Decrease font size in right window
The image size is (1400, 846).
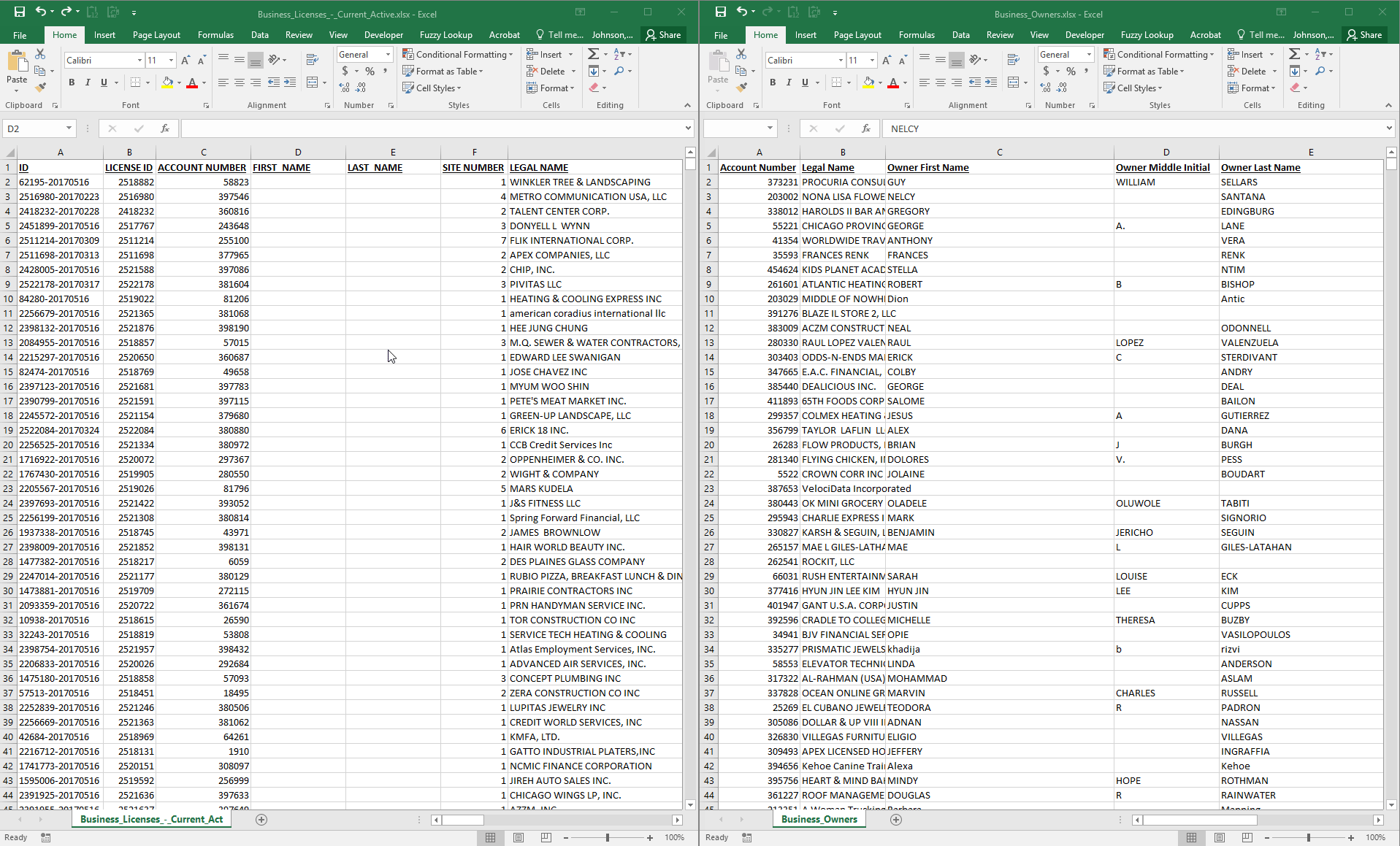(x=903, y=60)
